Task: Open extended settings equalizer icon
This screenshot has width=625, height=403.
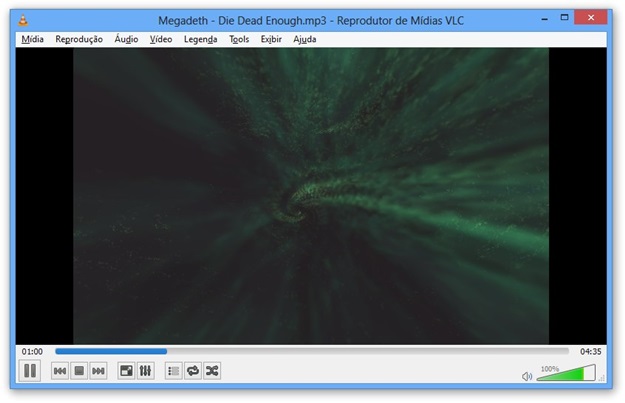Action: (145, 371)
